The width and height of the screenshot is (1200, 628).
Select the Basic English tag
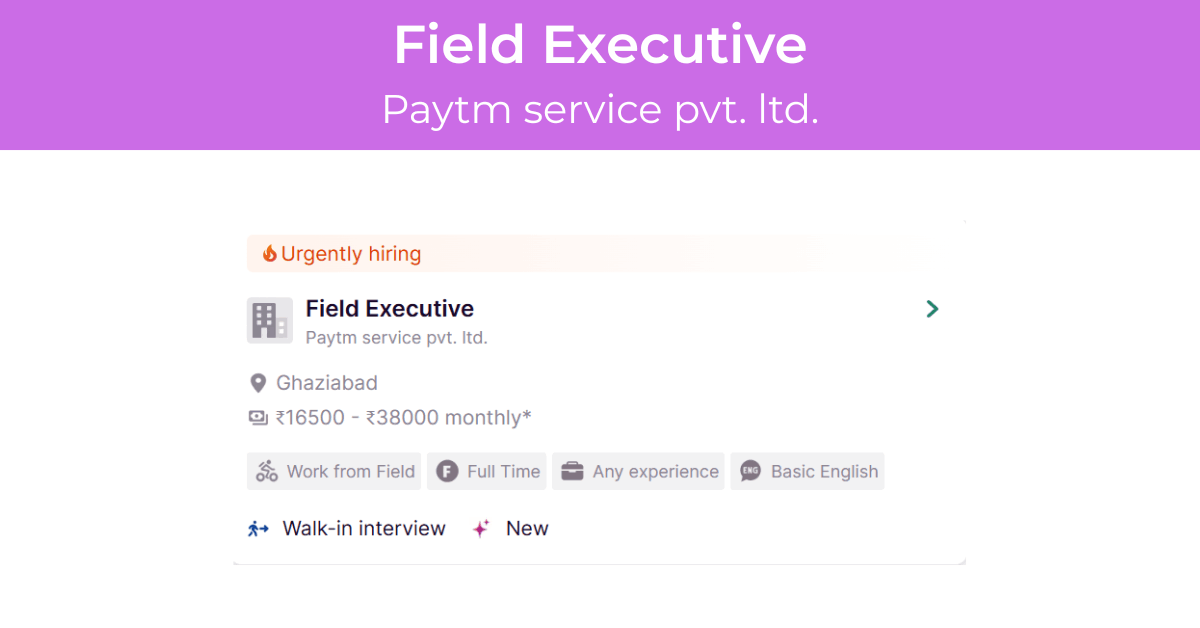[808, 471]
